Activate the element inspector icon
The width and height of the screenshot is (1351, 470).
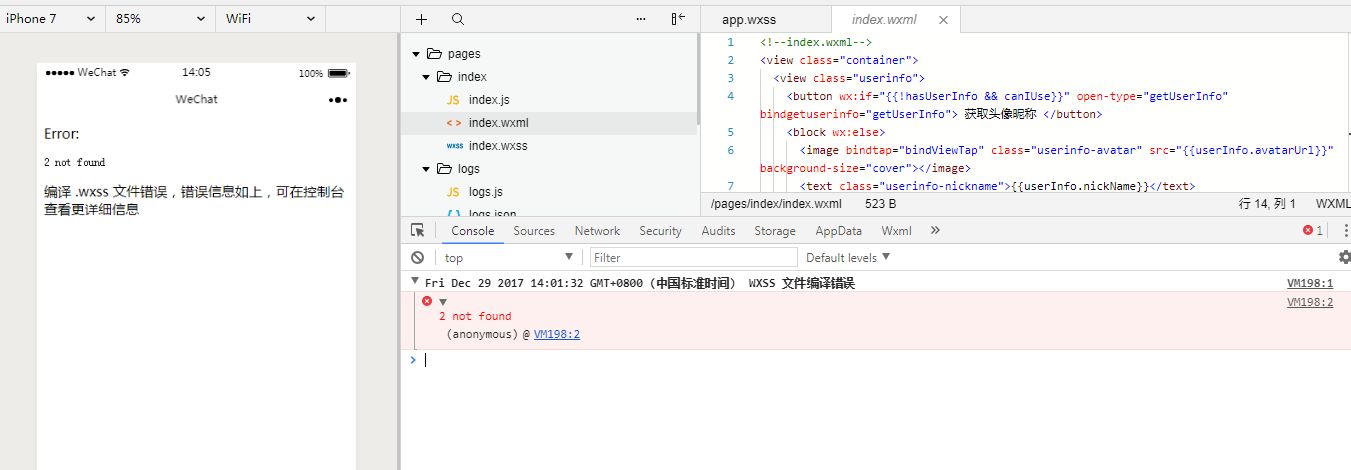(418, 230)
